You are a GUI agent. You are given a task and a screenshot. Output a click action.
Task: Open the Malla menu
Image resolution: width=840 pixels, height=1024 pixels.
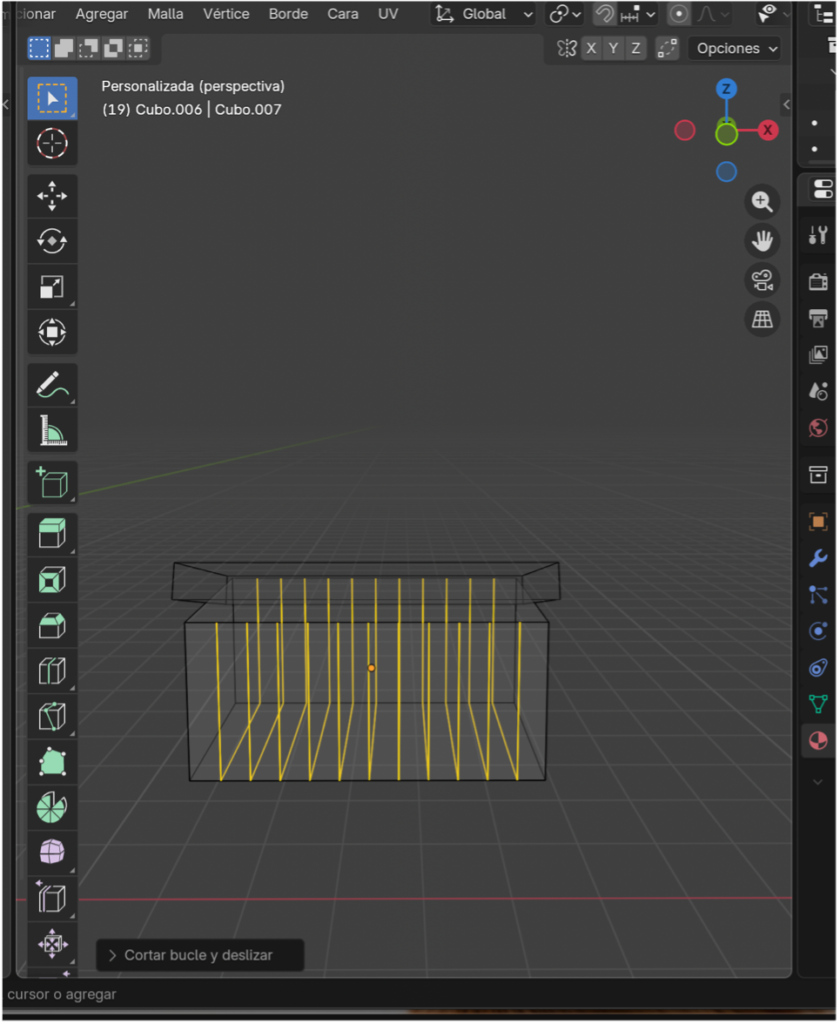(x=165, y=14)
